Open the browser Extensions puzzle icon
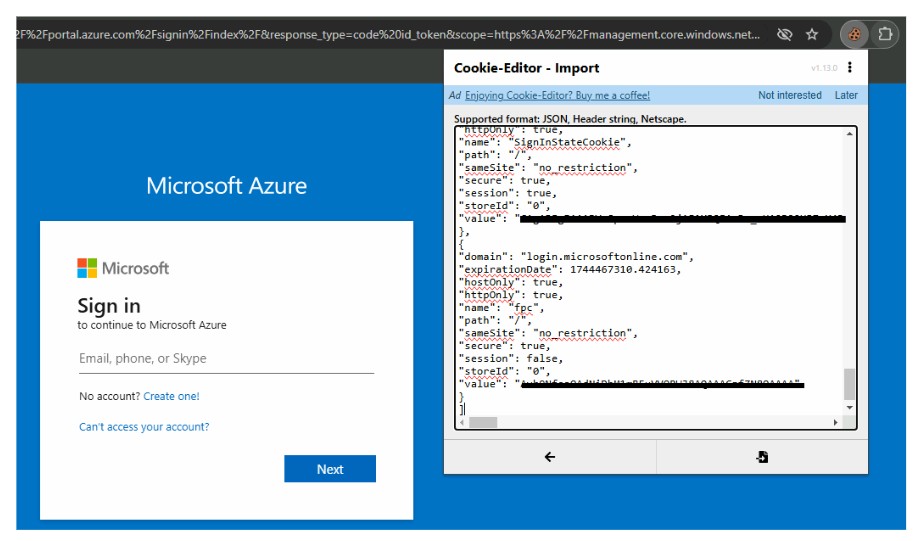 (885, 34)
